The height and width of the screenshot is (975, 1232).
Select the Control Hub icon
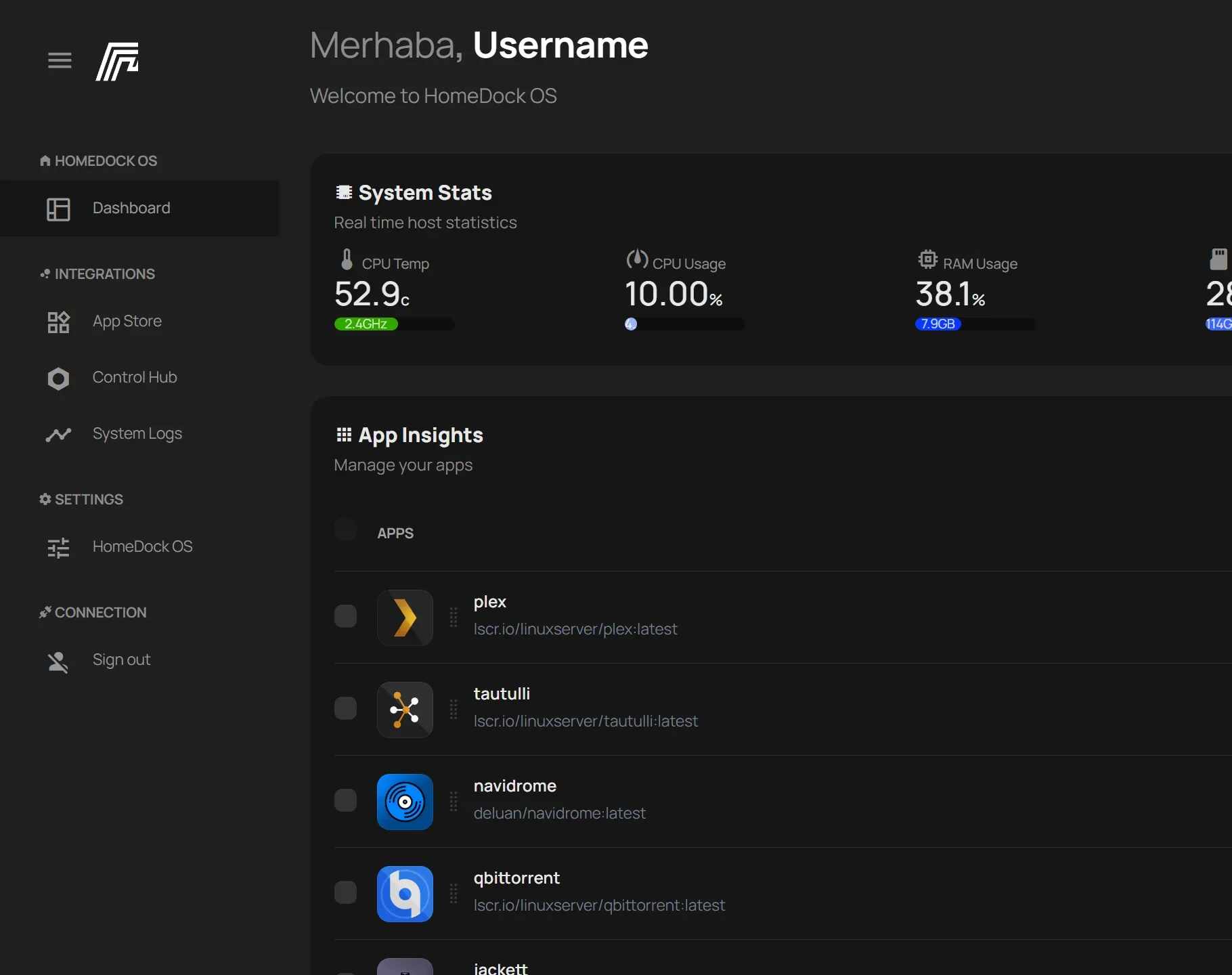pyautogui.click(x=59, y=378)
